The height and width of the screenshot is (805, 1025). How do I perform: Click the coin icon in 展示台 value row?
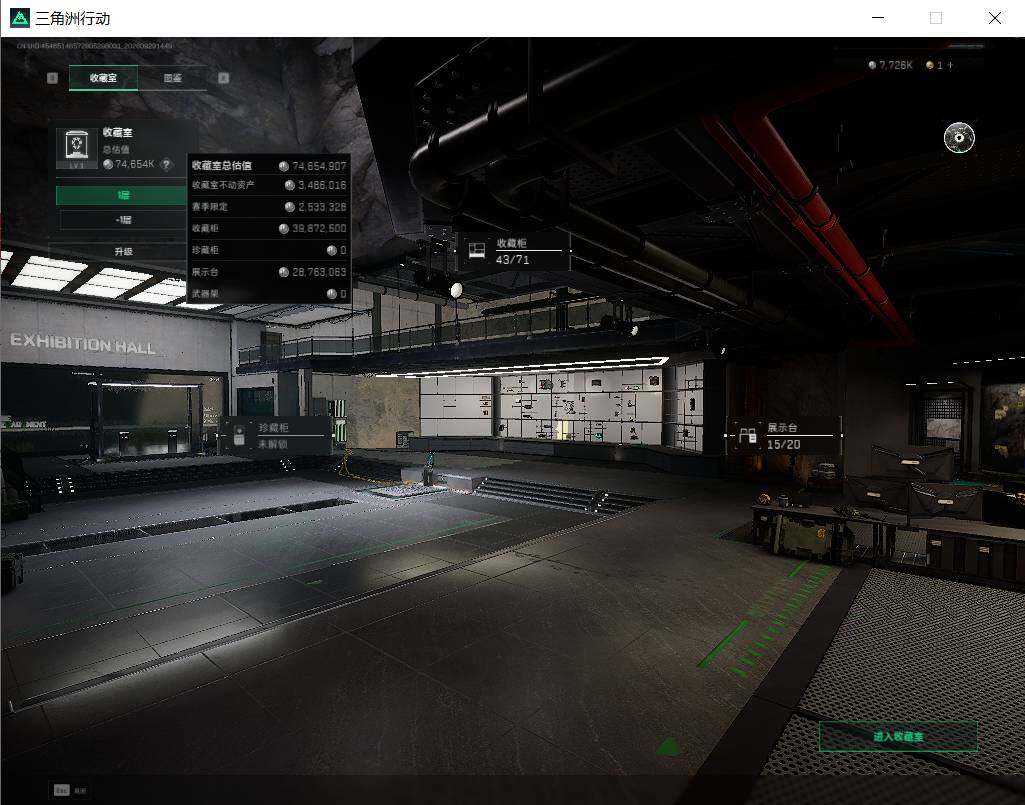pos(284,272)
